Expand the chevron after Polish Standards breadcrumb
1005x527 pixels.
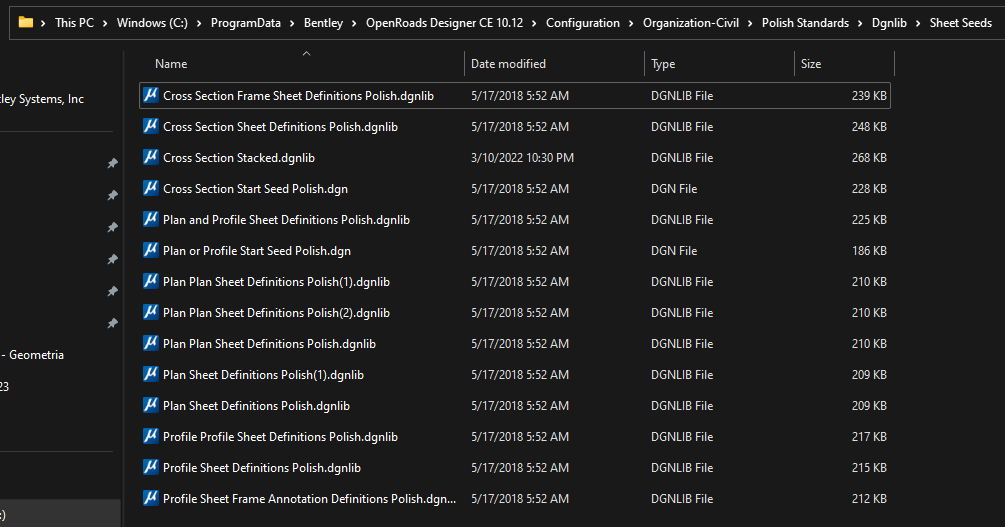(860, 23)
